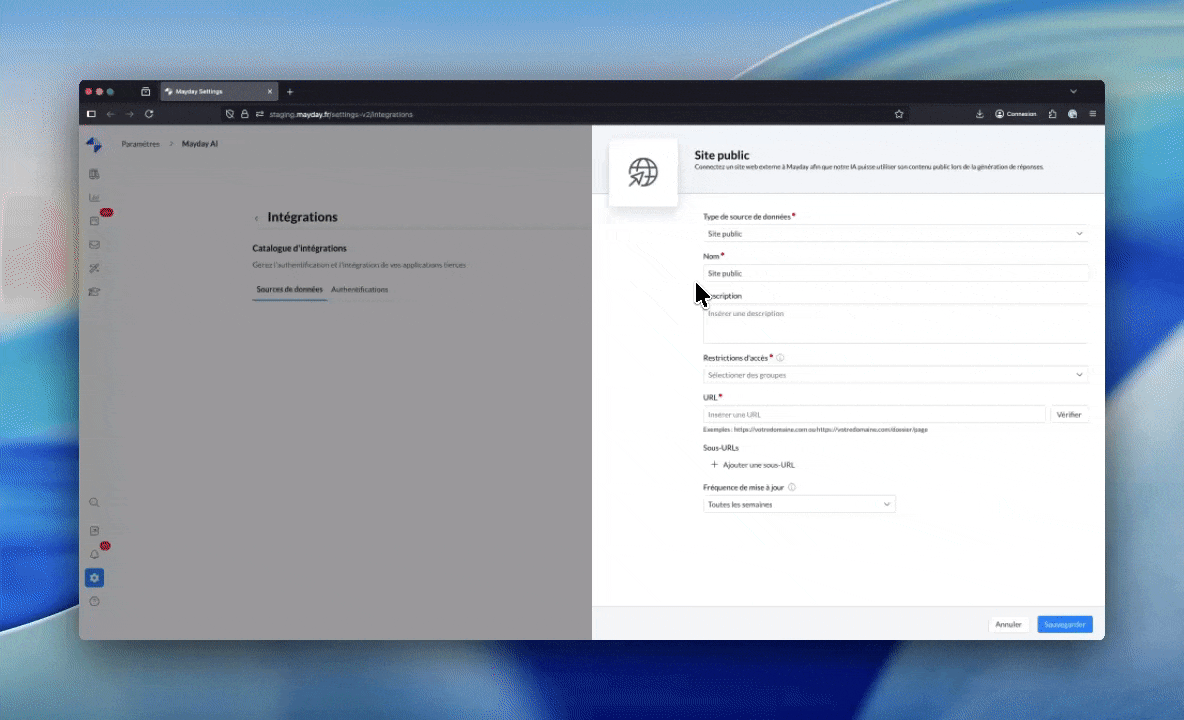
Task: Open the Type de source de données dropdown
Action: point(895,234)
